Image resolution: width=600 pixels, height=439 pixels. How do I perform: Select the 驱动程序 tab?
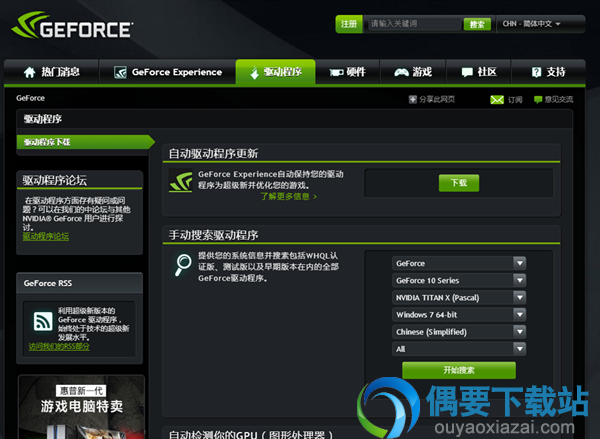[276, 72]
